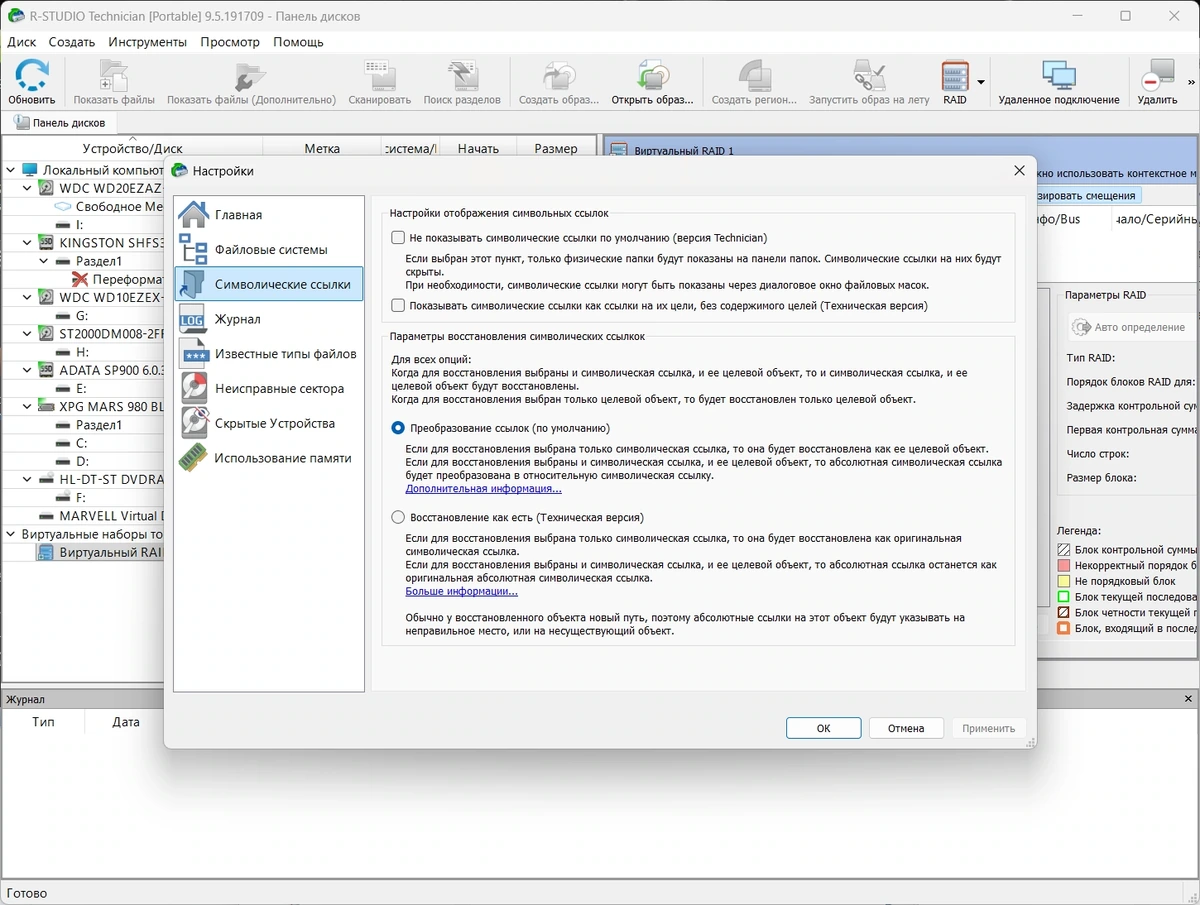Viewport: 1200px width, 905px height.
Task: Click the RAID toolbar icon
Action: (956, 76)
